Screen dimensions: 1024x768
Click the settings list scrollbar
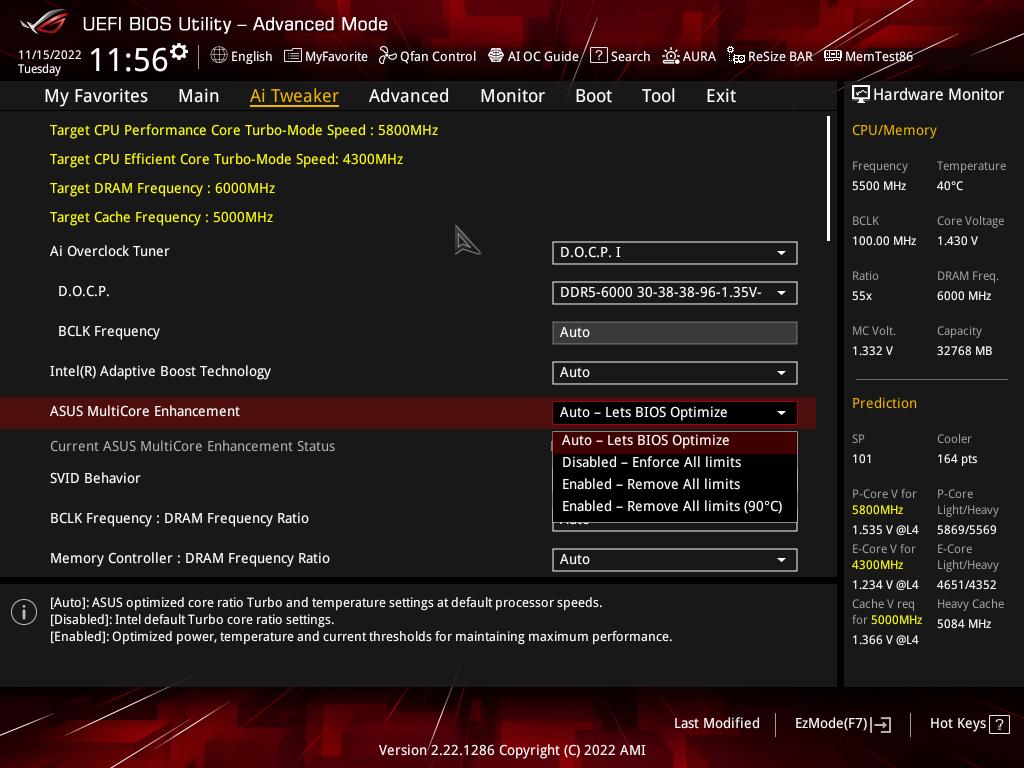click(828, 179)
